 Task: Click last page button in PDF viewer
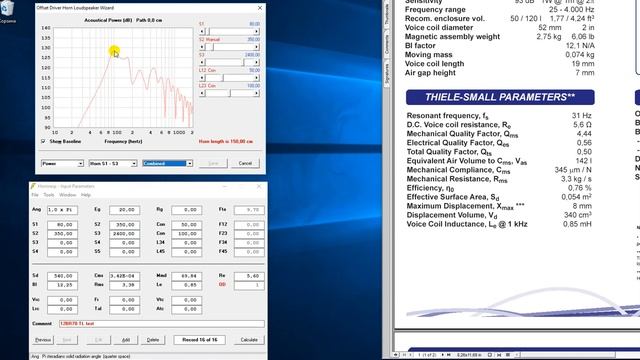pos(449,355)
